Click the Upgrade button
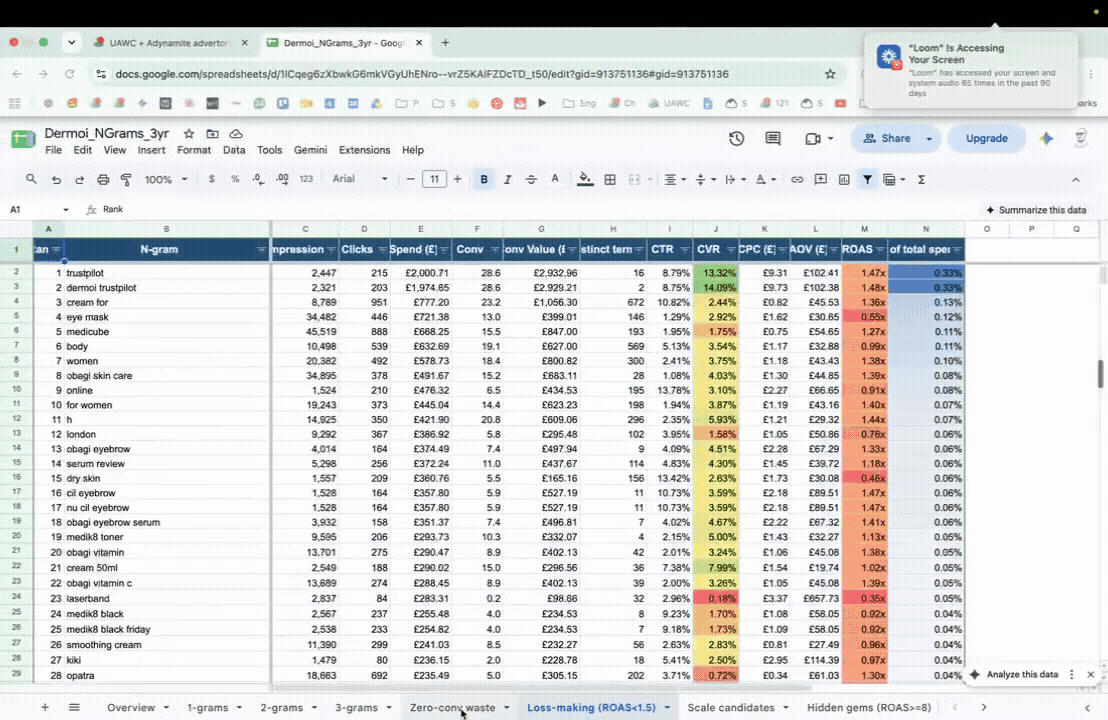Image resolution: width=1108 pixels, height=720 pixels. [x=986, y=138]
